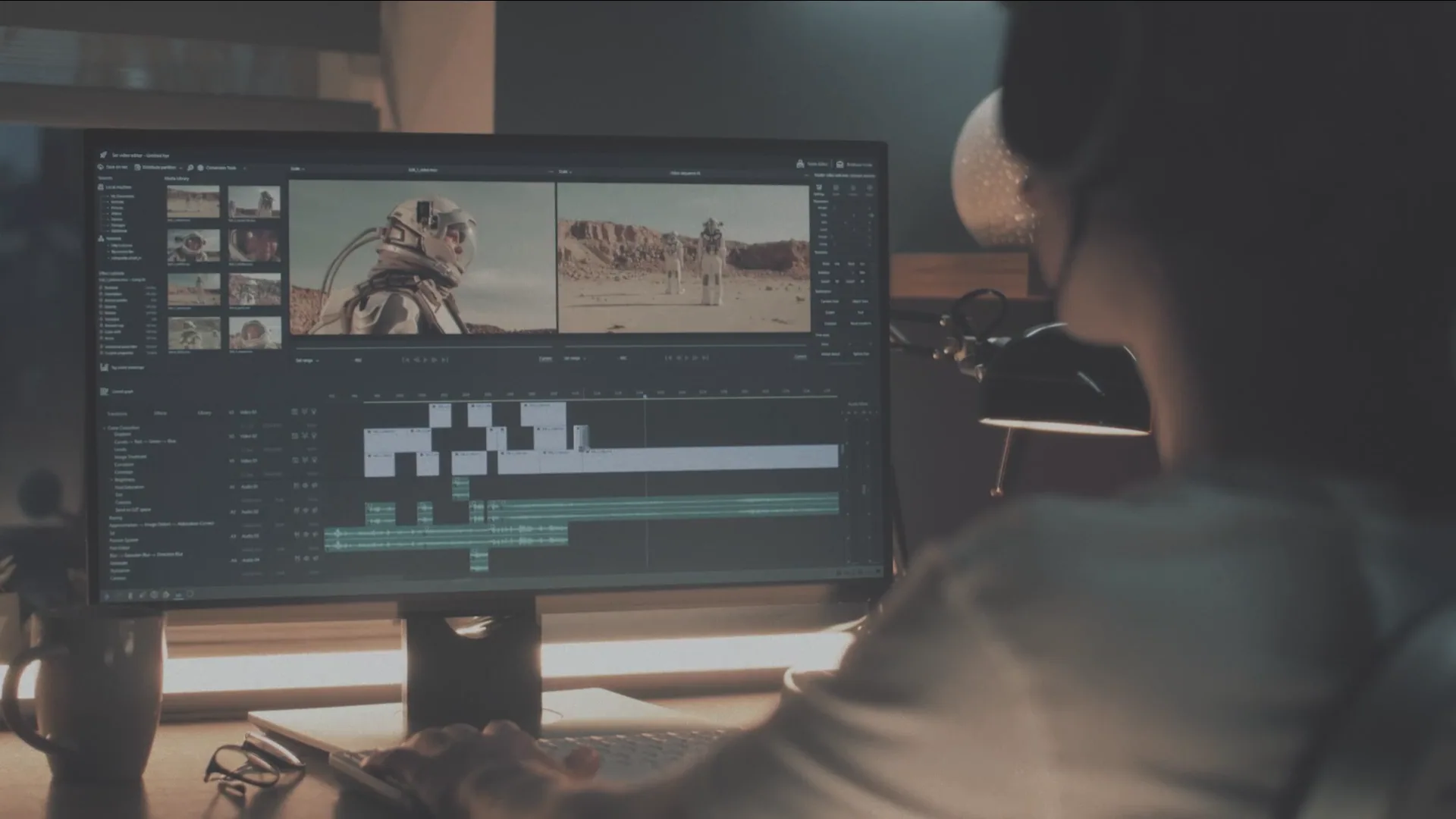Click the right program monitor's scrub bar

685,347
